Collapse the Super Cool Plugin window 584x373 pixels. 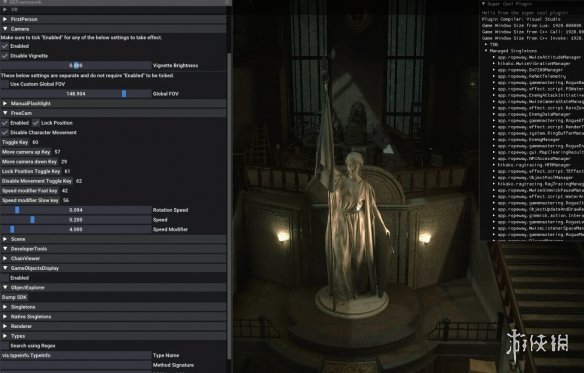483,4
